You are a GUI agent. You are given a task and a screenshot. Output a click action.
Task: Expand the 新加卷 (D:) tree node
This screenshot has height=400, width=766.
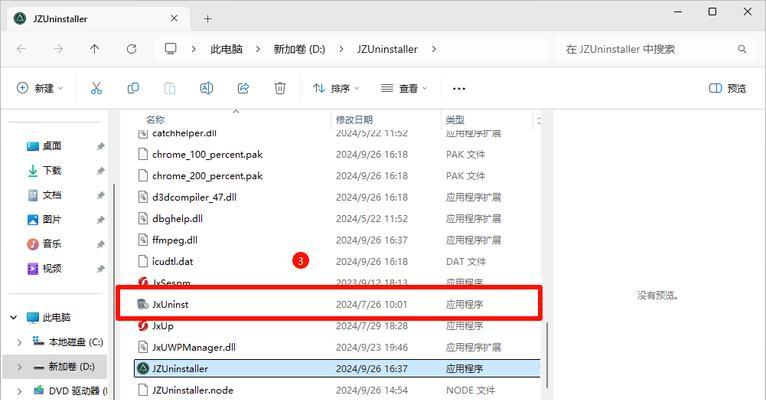coord(20,367)
